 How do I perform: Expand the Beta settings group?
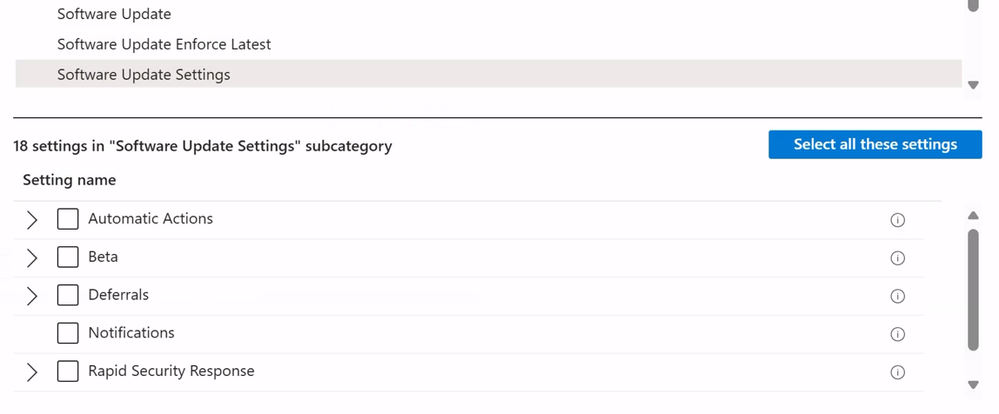click(32, 258)
